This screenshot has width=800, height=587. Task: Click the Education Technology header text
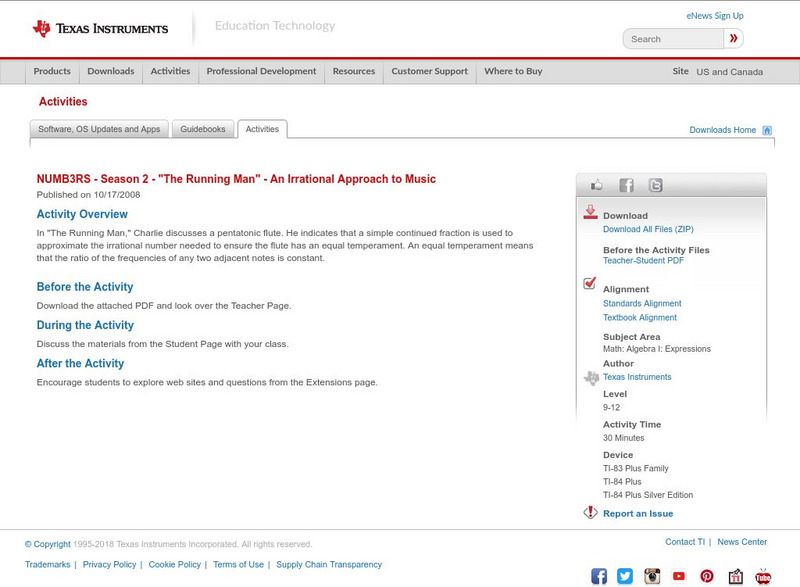click(275, 25)
